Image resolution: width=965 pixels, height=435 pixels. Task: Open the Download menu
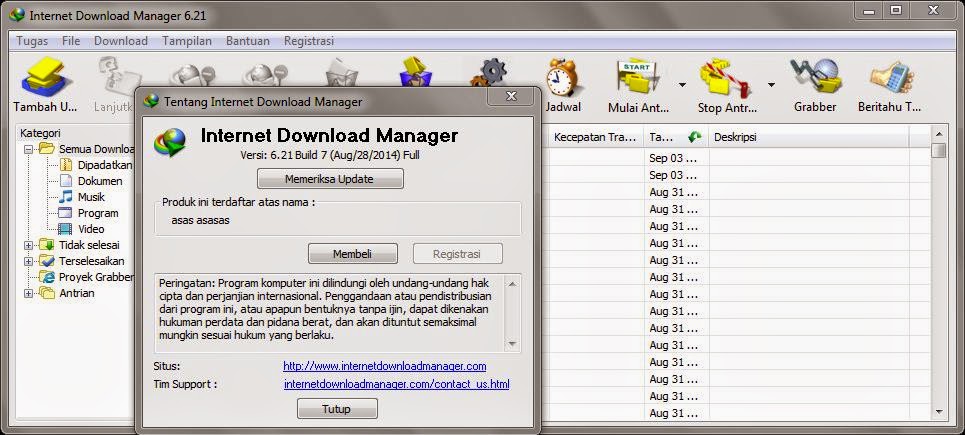click(x=121, y=41)
